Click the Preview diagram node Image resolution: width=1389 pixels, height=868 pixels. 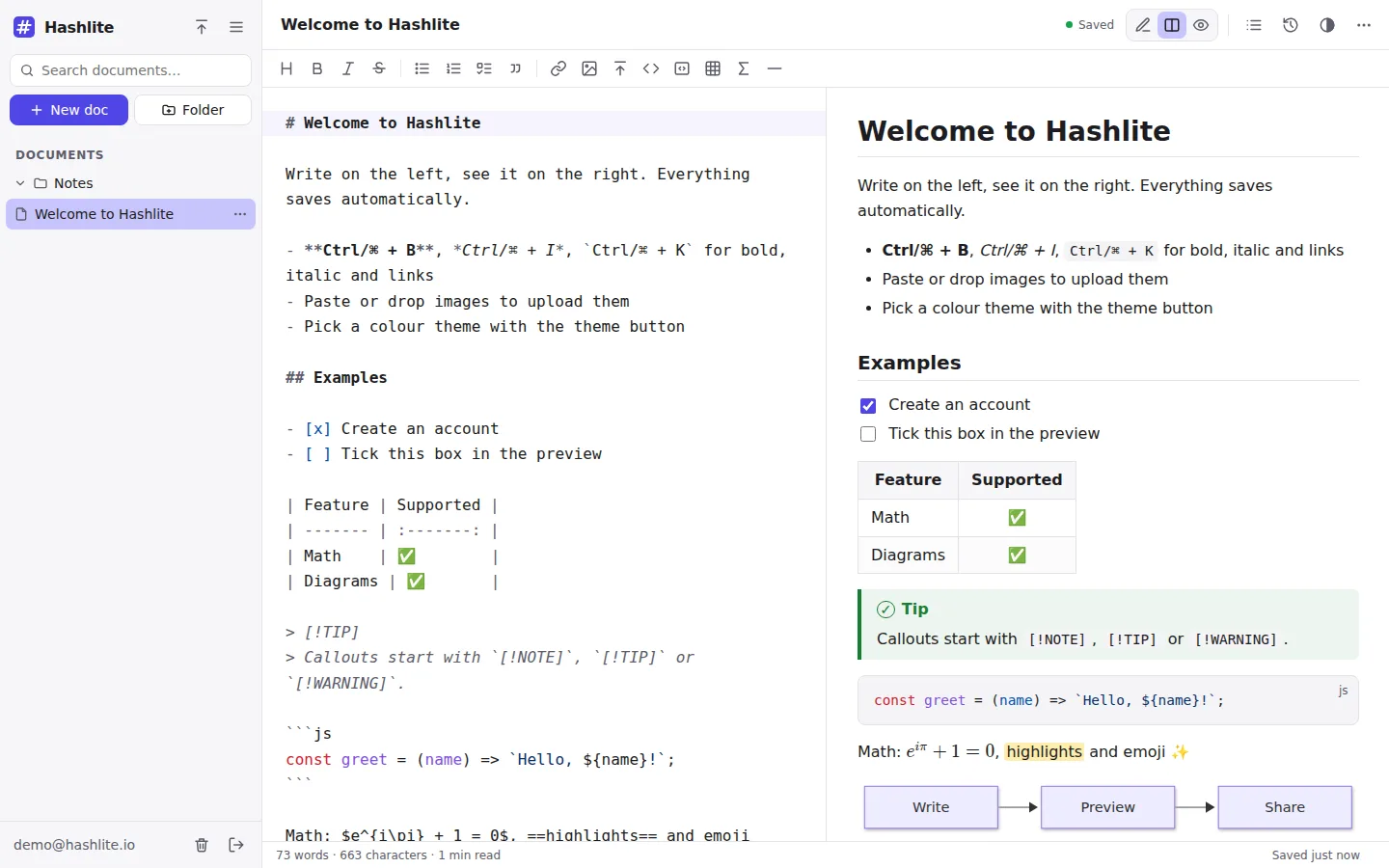(1107, 807)
